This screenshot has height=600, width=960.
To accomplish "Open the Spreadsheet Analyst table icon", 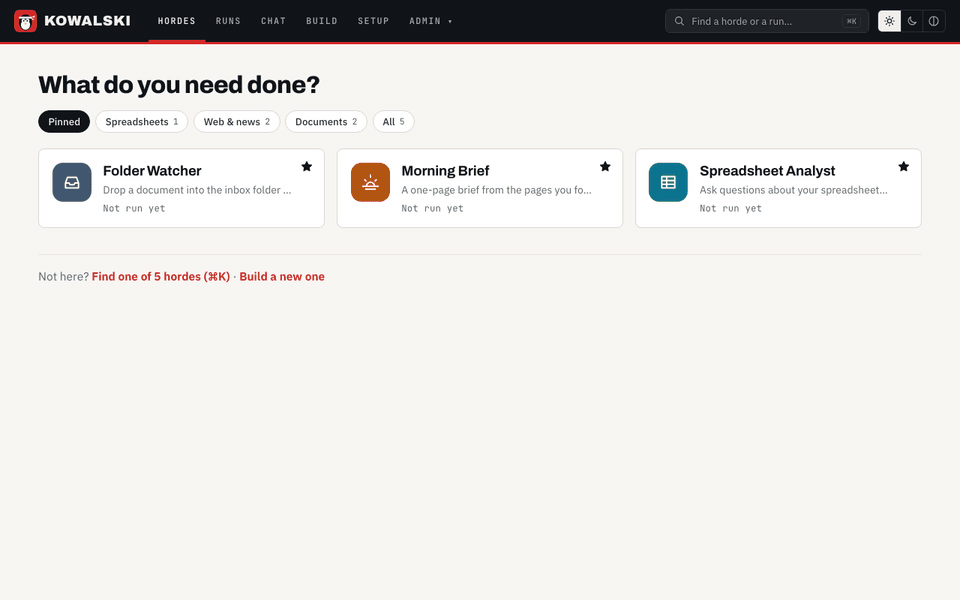I will 668,182.
